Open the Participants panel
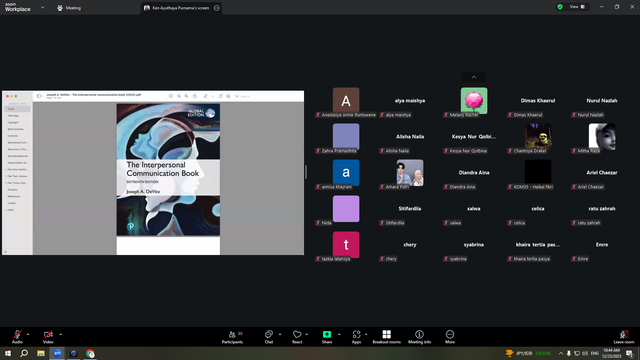640x360 pixels. pos(232,337)
